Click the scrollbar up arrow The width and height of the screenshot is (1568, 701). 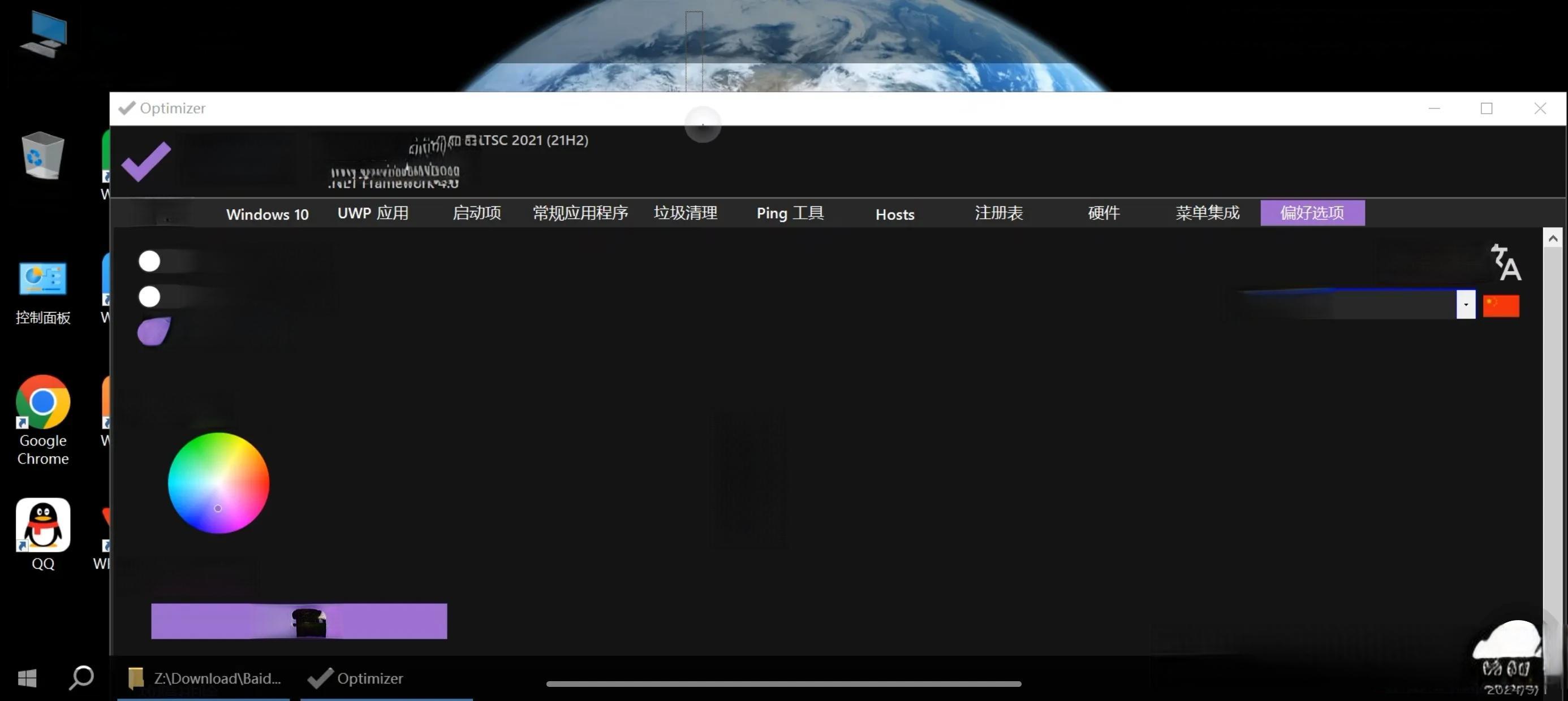[x=1552, y=239]
